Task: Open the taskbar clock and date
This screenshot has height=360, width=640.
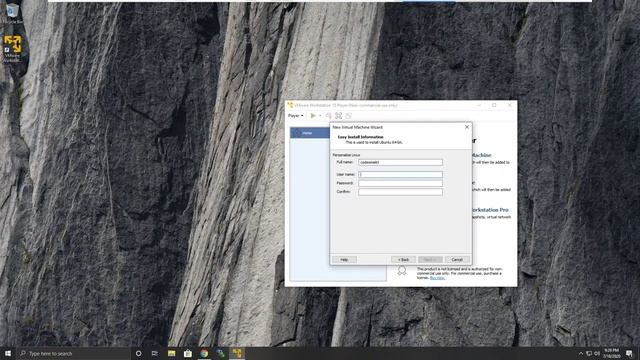Action: [x=611, y=353]
